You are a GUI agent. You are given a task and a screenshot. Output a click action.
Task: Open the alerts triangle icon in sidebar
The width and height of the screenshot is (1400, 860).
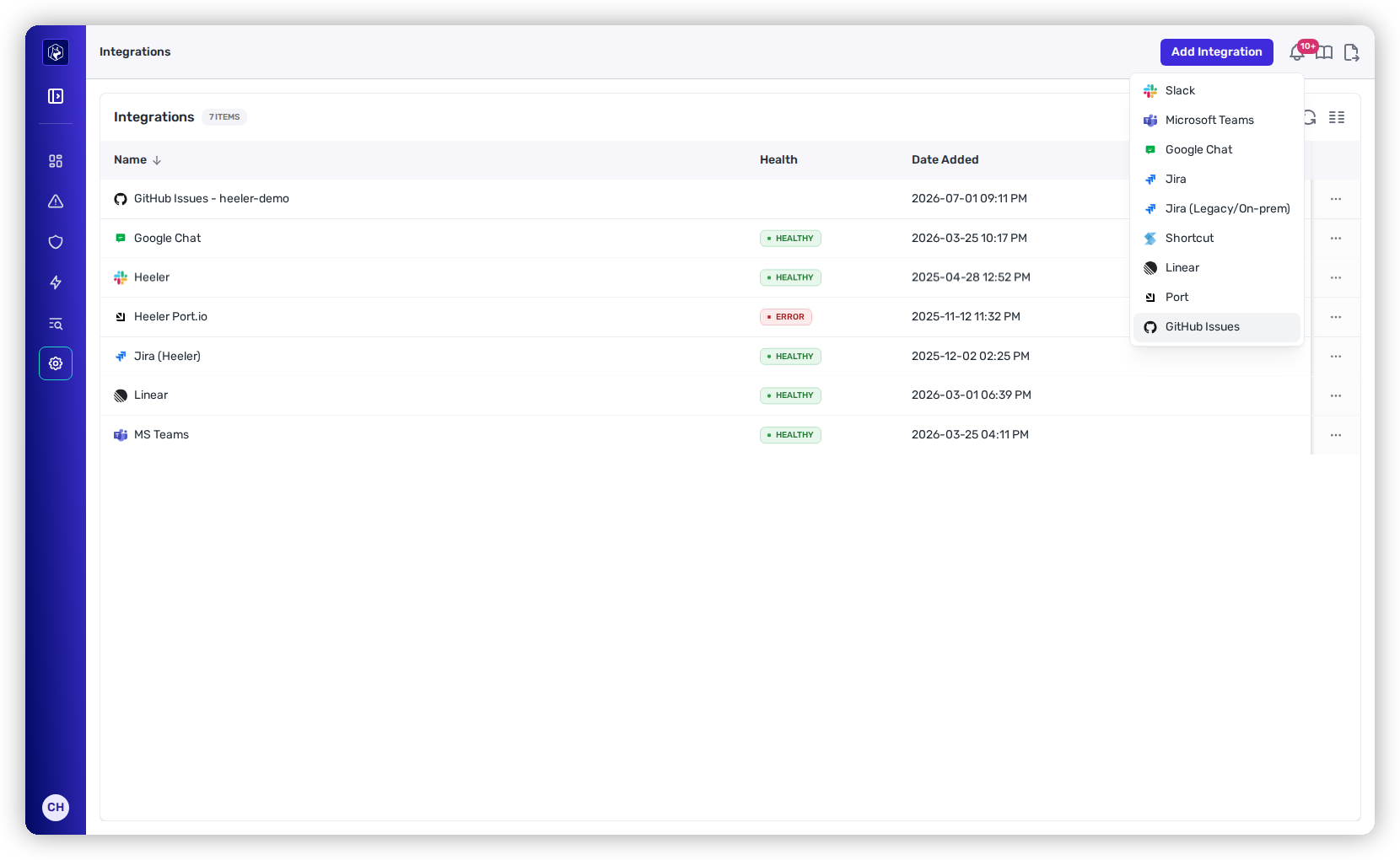[x=56, y=202]
